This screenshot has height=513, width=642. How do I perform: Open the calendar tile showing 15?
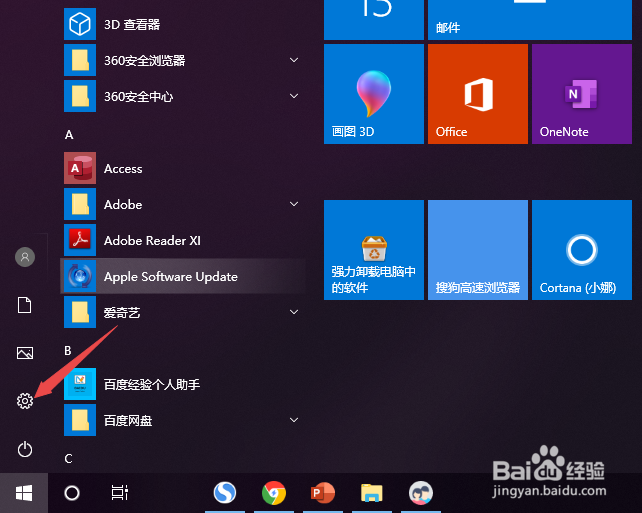pos(374,20)
